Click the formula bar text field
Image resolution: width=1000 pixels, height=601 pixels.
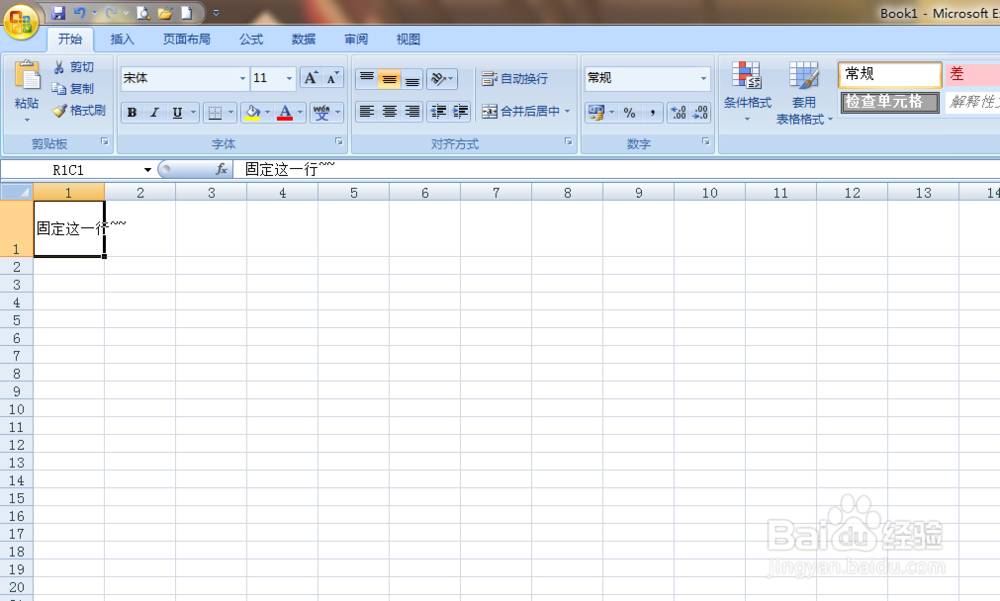pyautogui.click(x=615, y=169)
